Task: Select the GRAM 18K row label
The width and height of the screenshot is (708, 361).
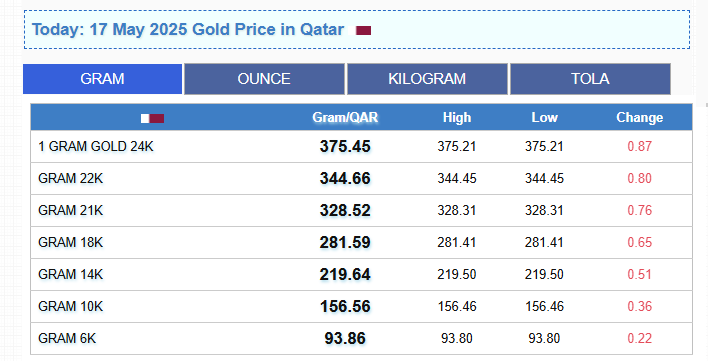Action: tap(70, 243)
